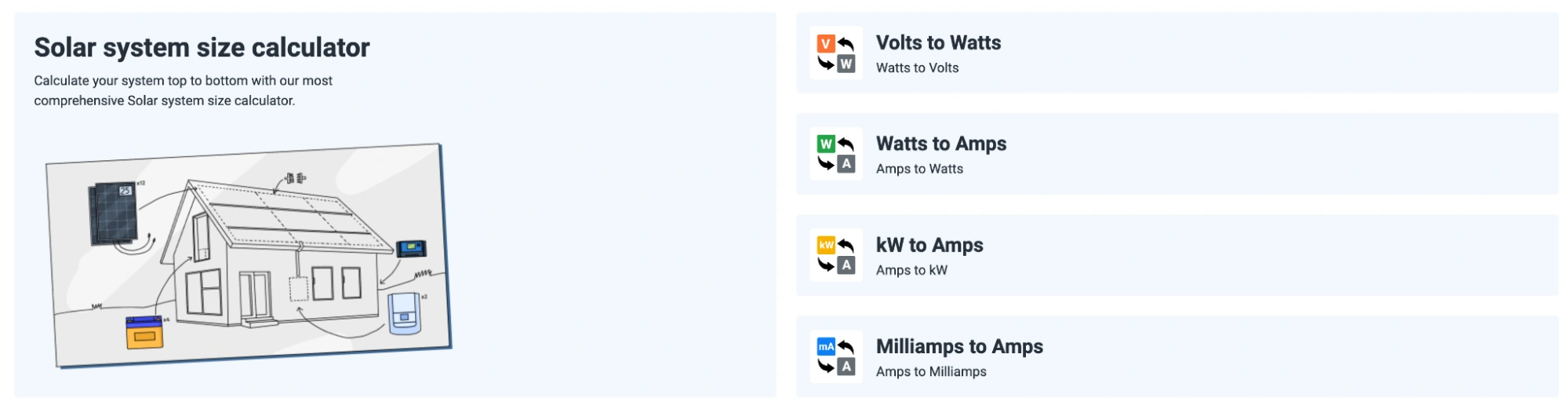Select the Amps to kW subtitle
1568x409 pixels.
911,271
